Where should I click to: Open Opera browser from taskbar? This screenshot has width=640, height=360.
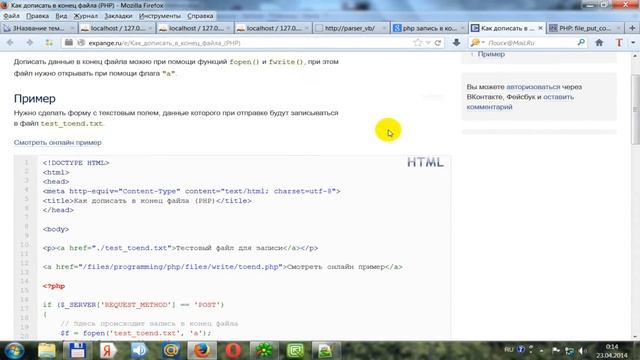233,351
